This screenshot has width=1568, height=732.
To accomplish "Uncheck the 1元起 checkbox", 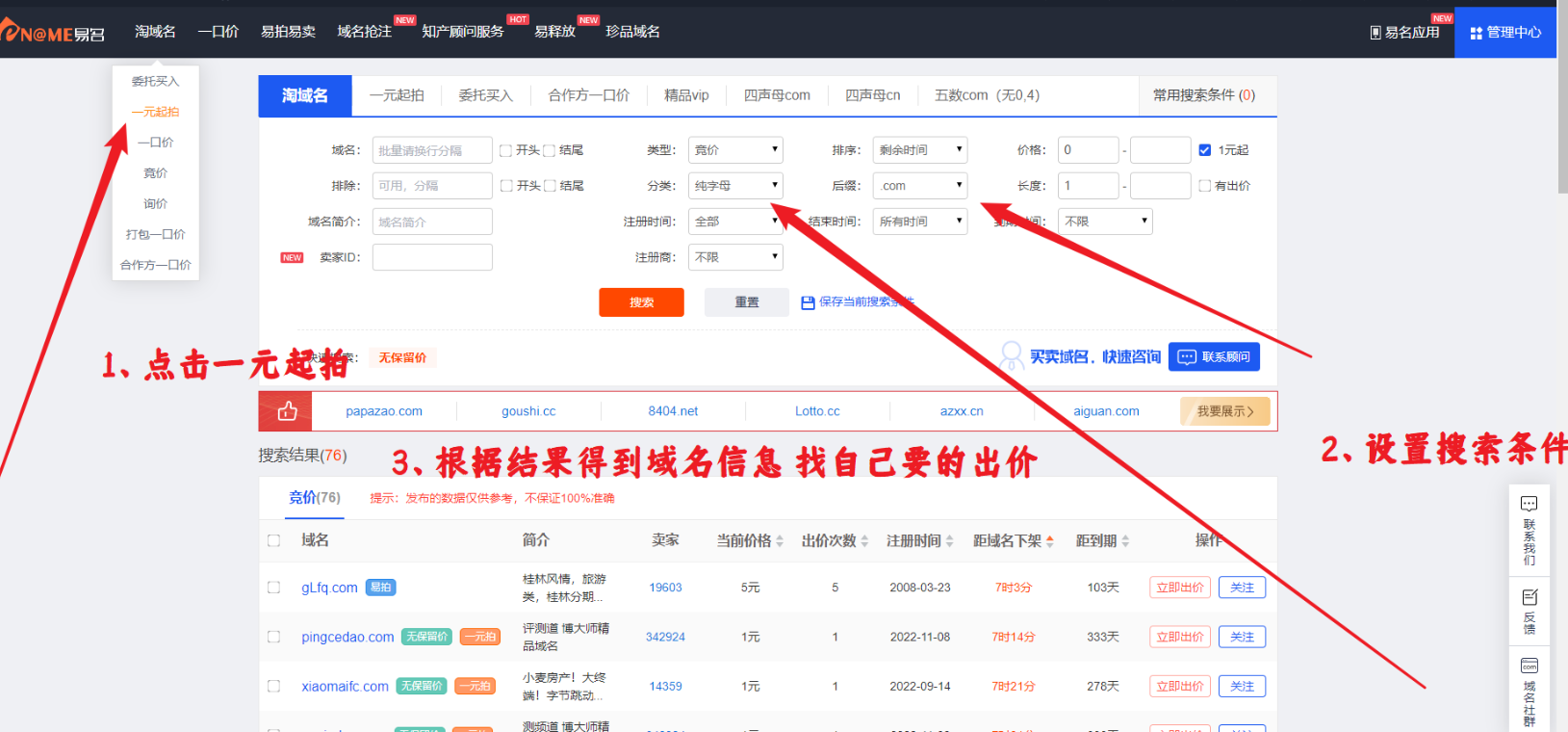I will pos(1204,150).
